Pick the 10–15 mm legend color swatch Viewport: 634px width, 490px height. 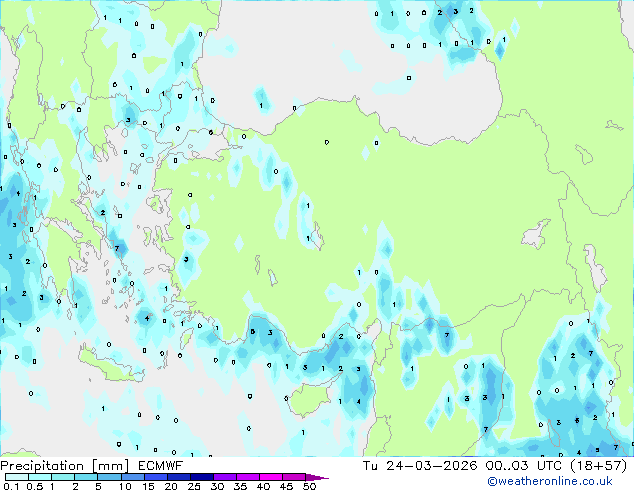[x=133, y=477]
